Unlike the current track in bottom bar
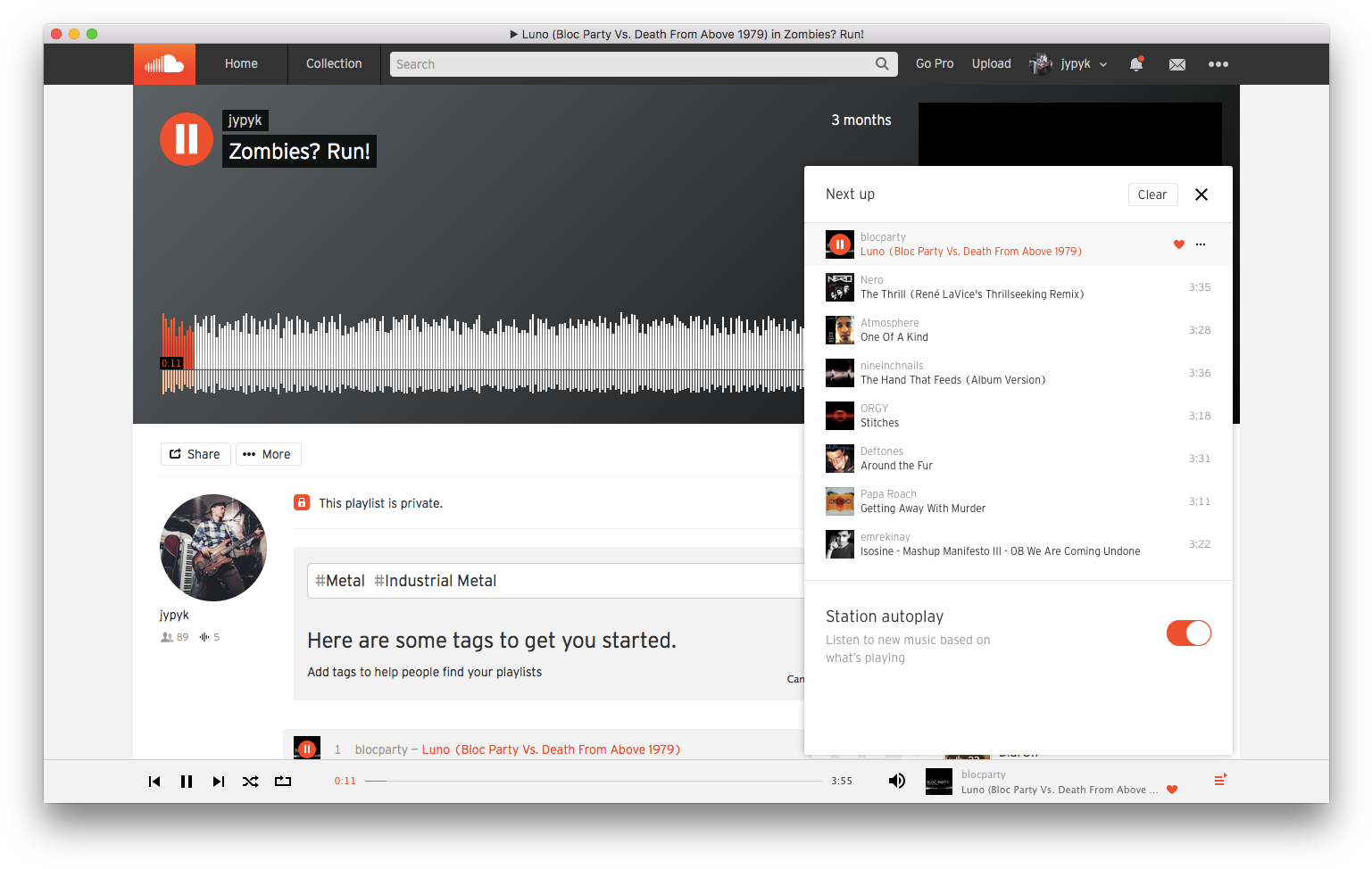Image resolution: width=1372 pixels, height=869 pixels. point(1172,790)
